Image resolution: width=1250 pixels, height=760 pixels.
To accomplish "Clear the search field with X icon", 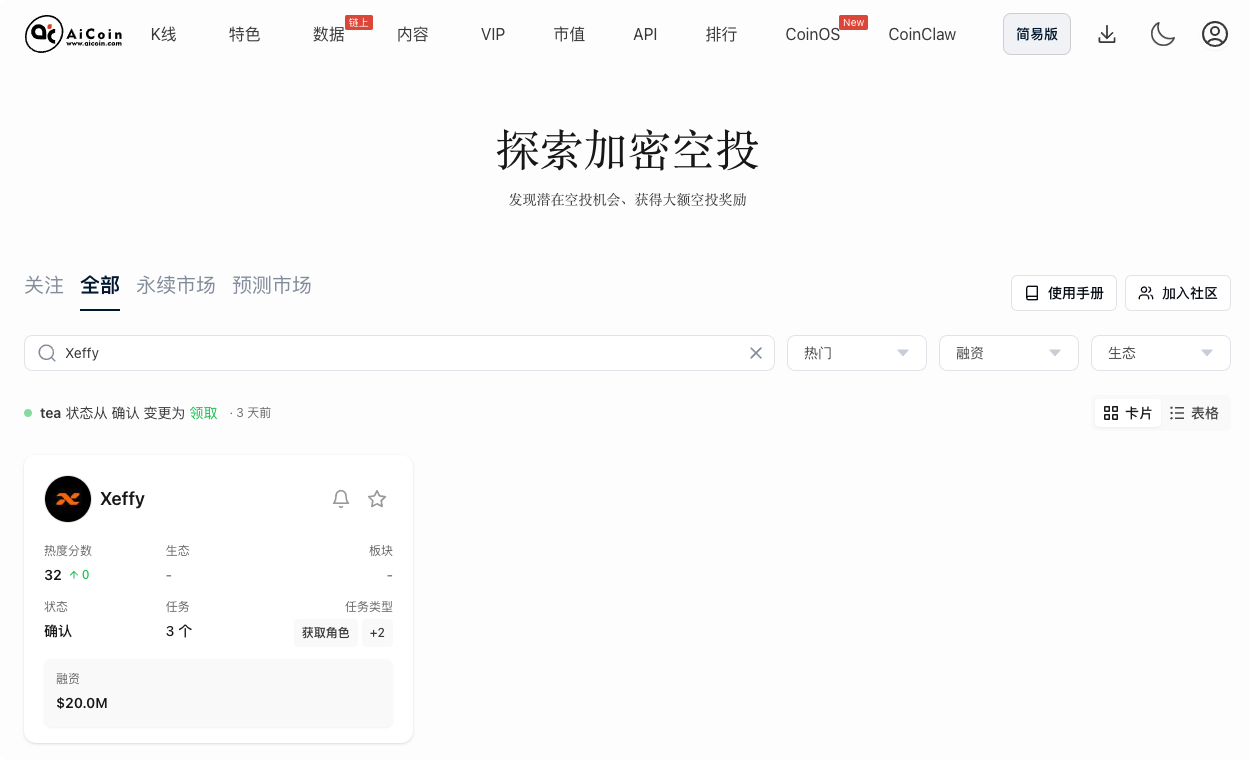I will [x=756, y=353].
